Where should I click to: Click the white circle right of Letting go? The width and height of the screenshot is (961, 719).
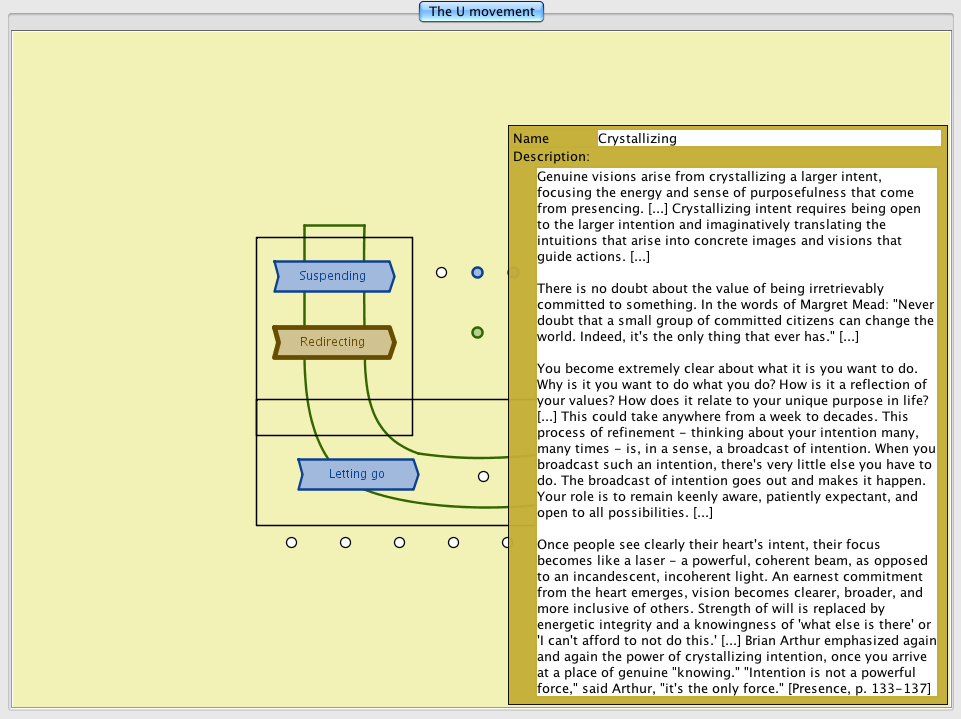click(x=484, y=476)
